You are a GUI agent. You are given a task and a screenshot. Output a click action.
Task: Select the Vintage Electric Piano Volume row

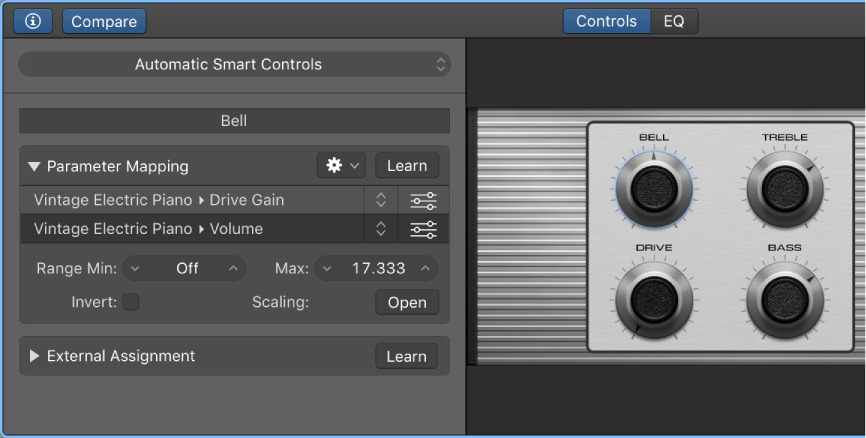[x=192, y=229]
